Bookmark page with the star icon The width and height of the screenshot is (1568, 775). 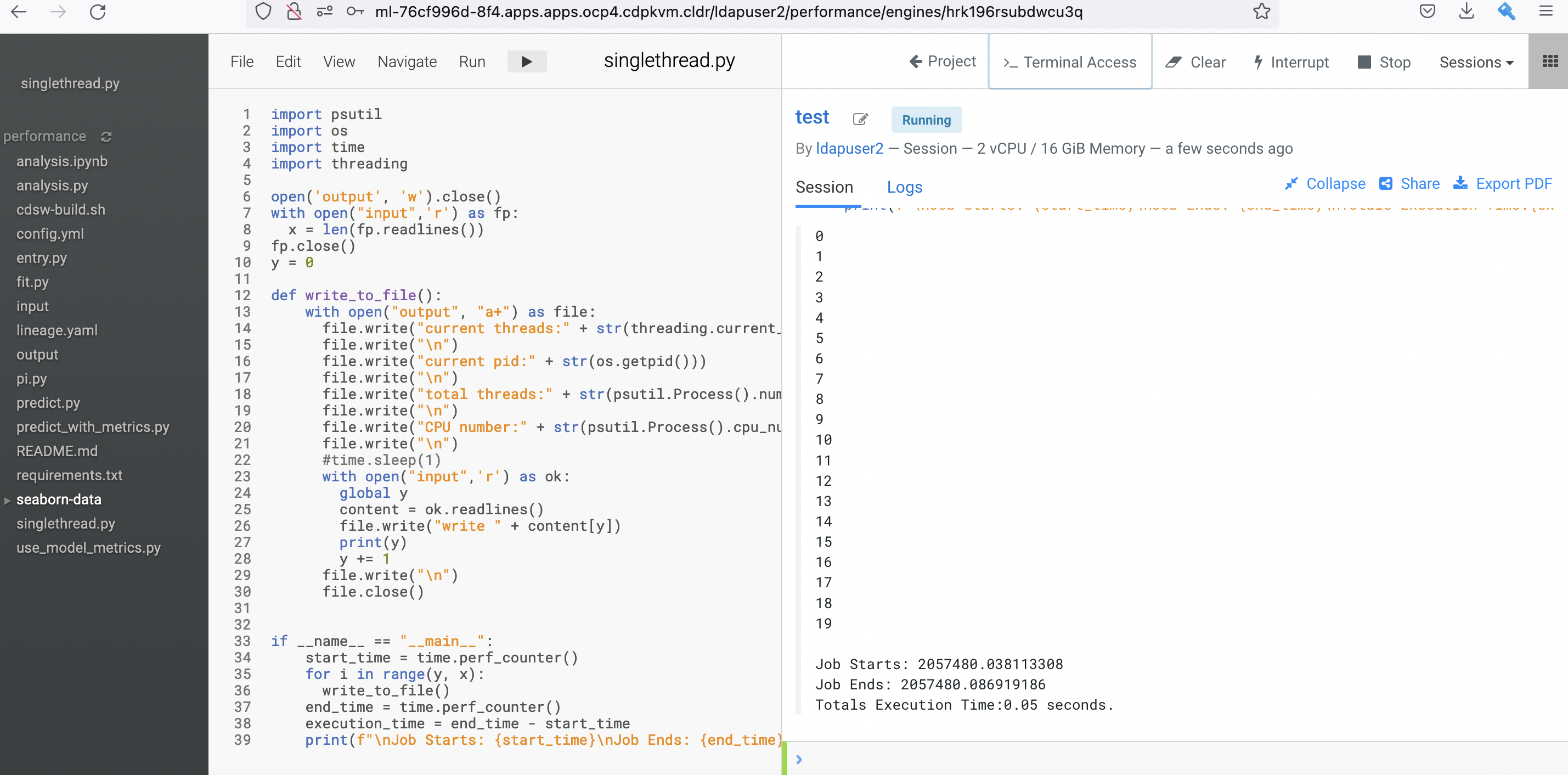click(x=1261, y=12)
